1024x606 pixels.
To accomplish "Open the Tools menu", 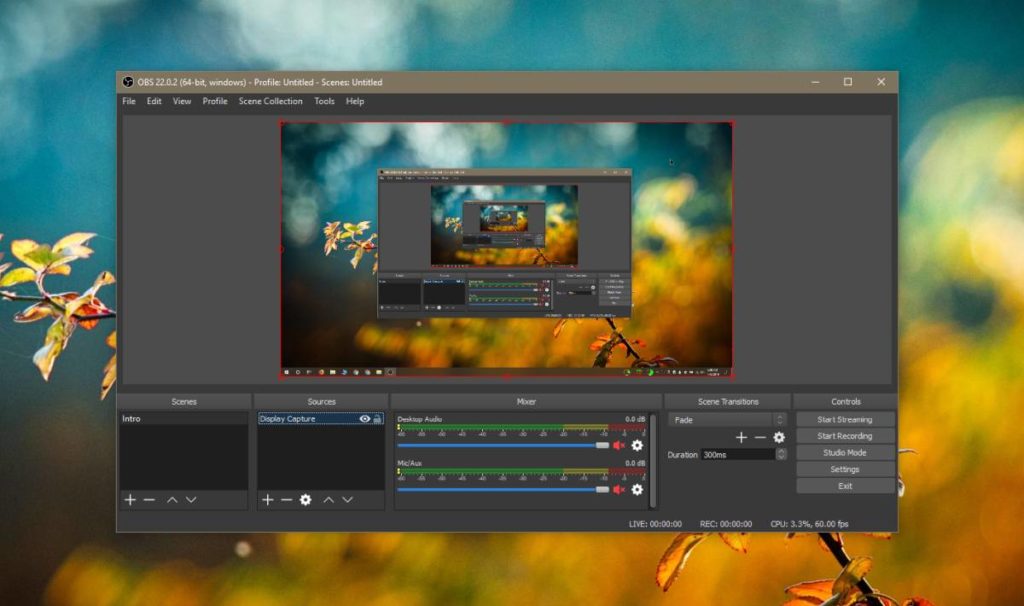I will click(x=324, y=101).
